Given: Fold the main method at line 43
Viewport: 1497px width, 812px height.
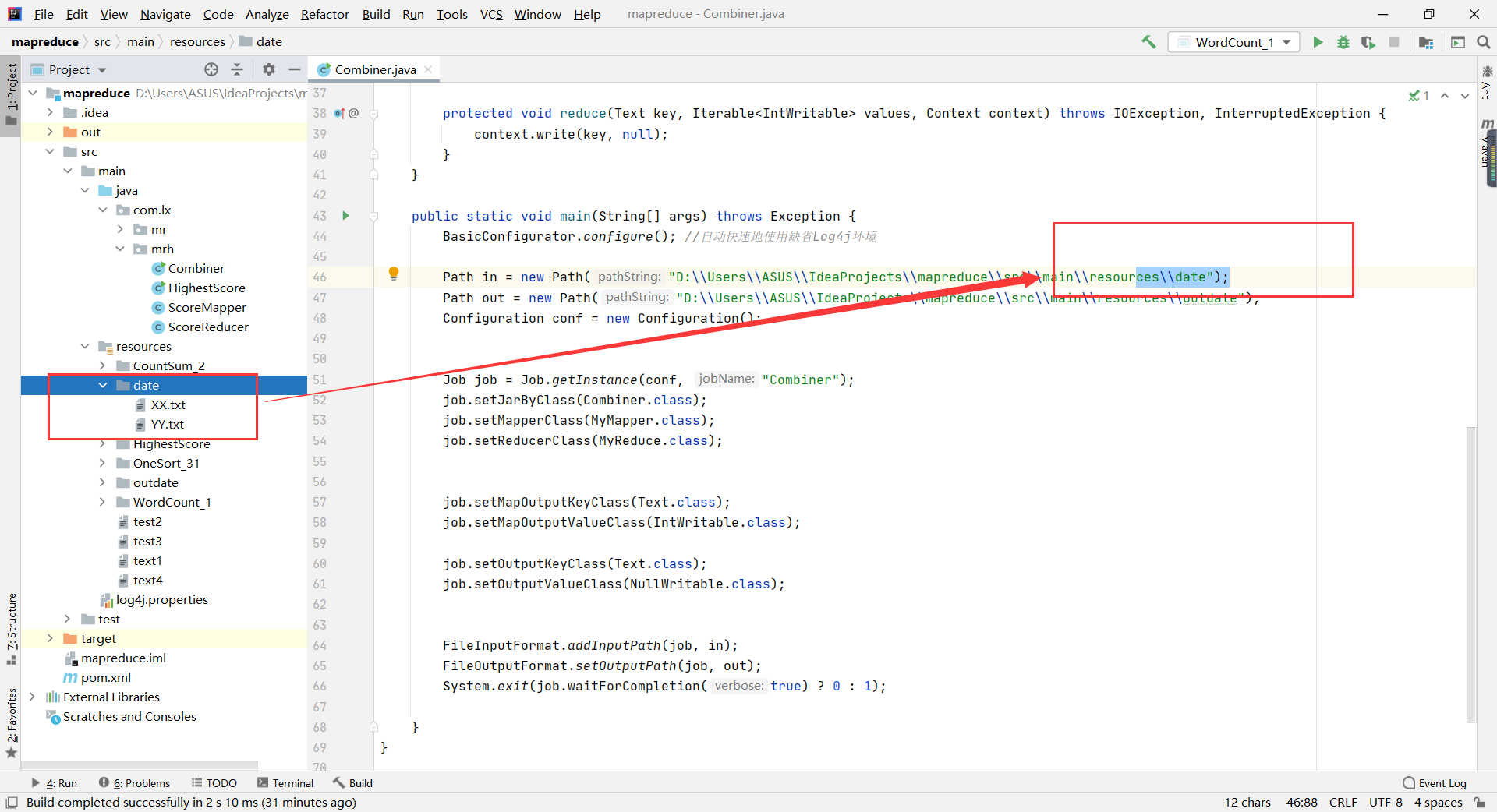Looking at the screenshot, I should [373, 216].
